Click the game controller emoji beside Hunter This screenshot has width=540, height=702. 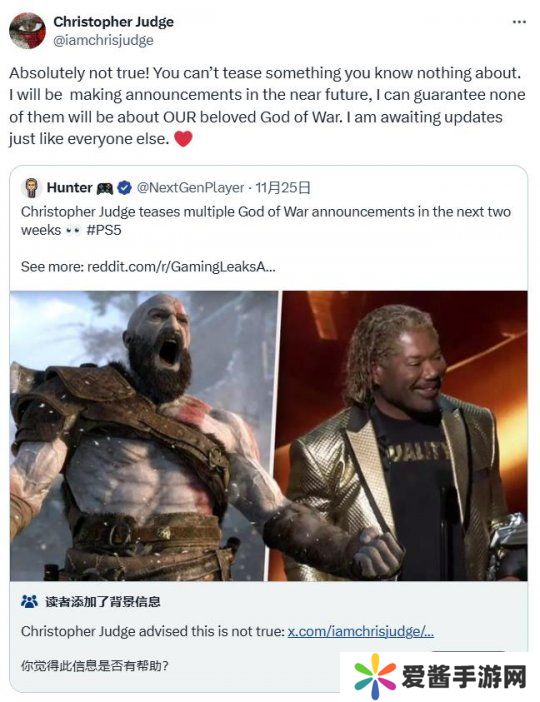click(x=105, y=188)
